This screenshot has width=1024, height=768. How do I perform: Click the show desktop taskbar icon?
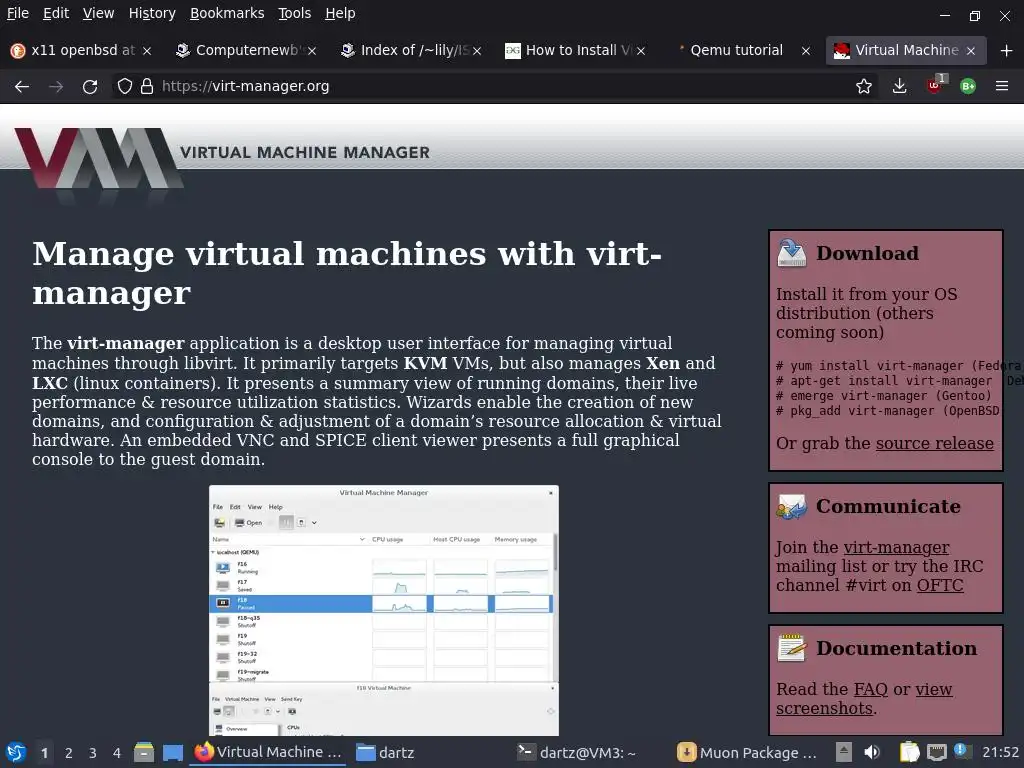[172, 753]
